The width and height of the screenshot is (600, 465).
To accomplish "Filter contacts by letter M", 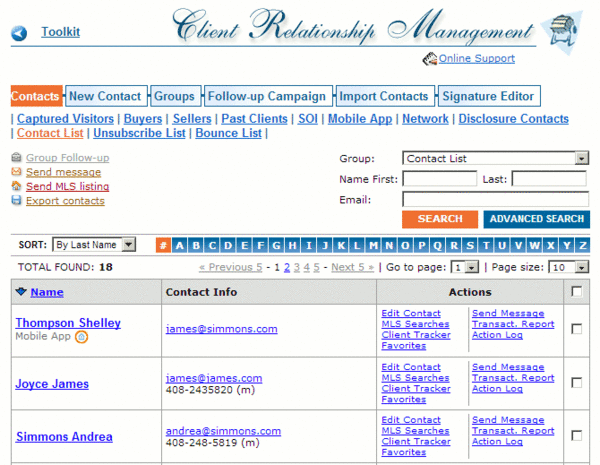I will coord(373,245).
